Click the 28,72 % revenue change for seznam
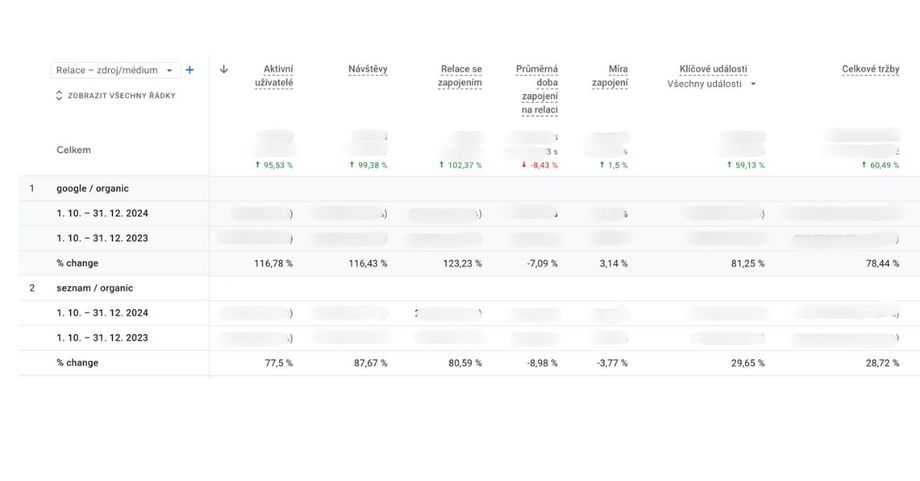Screen dimensions: 920x481 (877, 363)
